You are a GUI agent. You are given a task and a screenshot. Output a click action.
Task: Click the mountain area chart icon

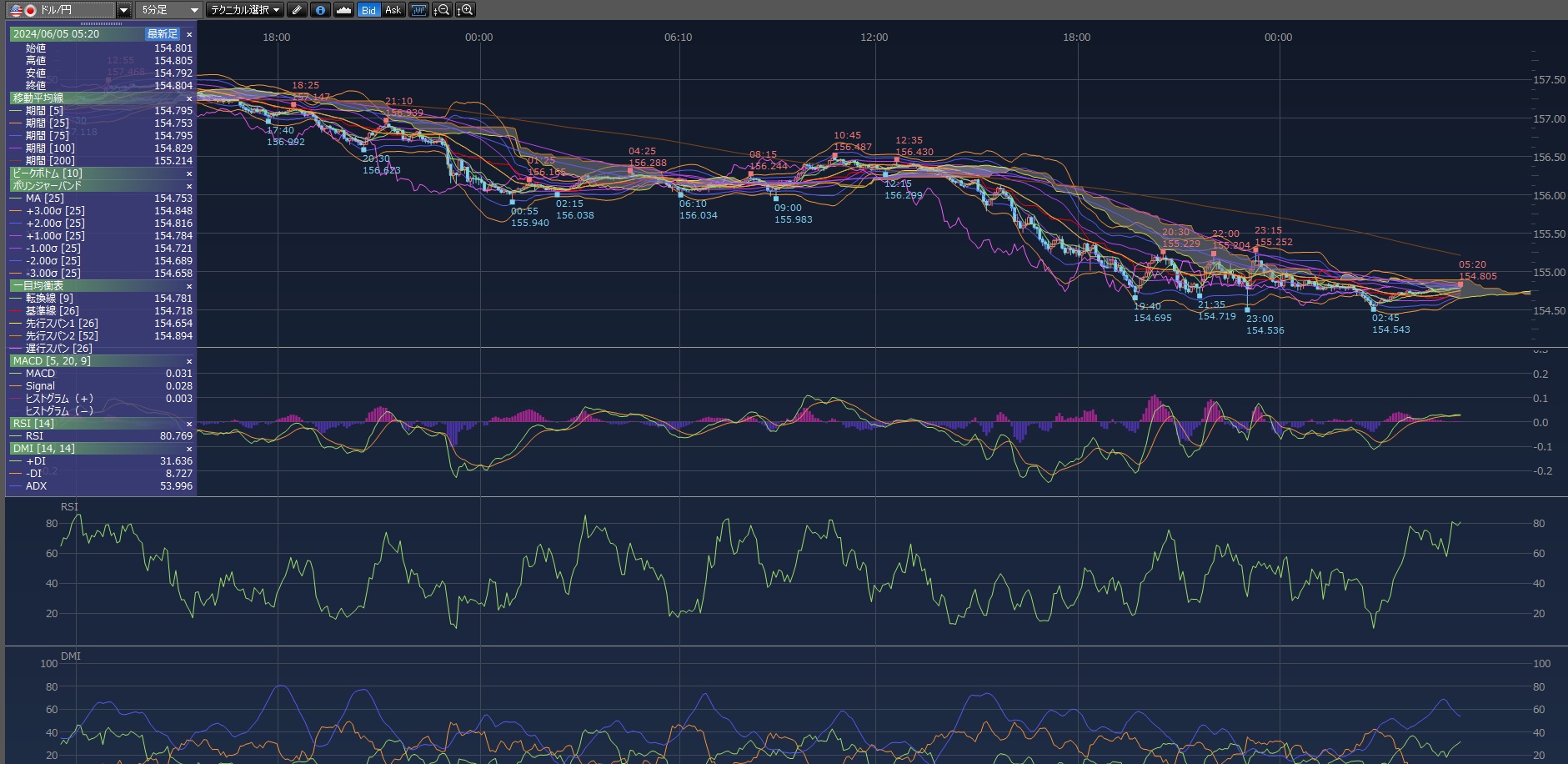click(x=343, y=10)
